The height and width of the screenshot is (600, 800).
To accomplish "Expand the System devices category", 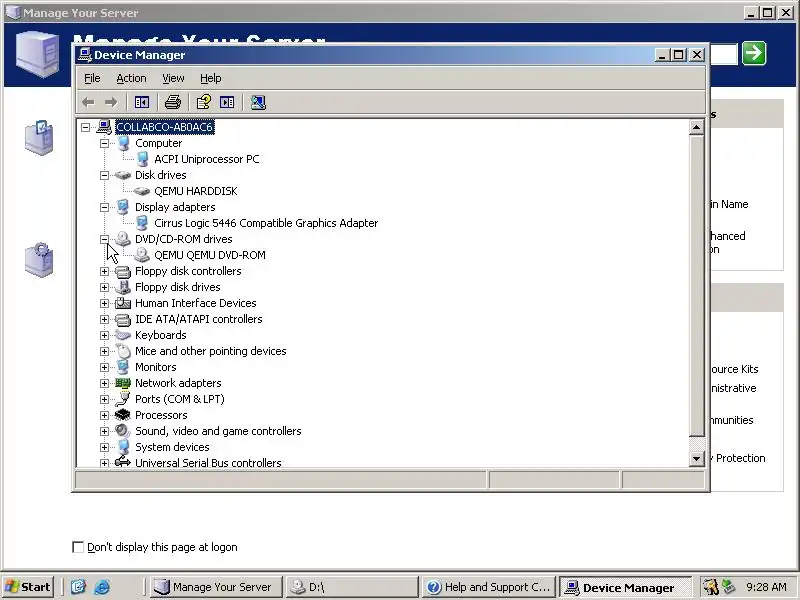I will tap(104, 447).
